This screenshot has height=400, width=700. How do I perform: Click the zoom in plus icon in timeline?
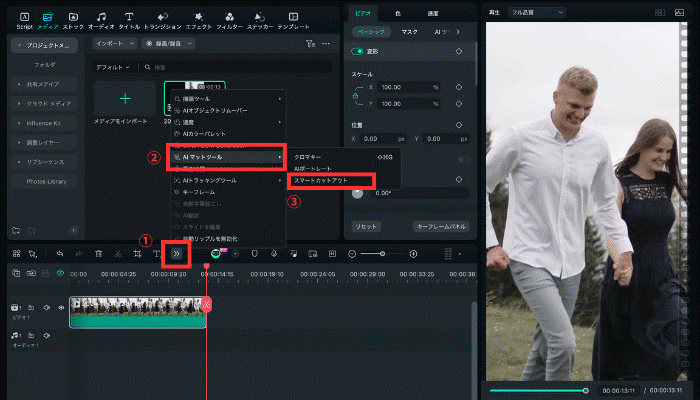click(x=413, y=254)
